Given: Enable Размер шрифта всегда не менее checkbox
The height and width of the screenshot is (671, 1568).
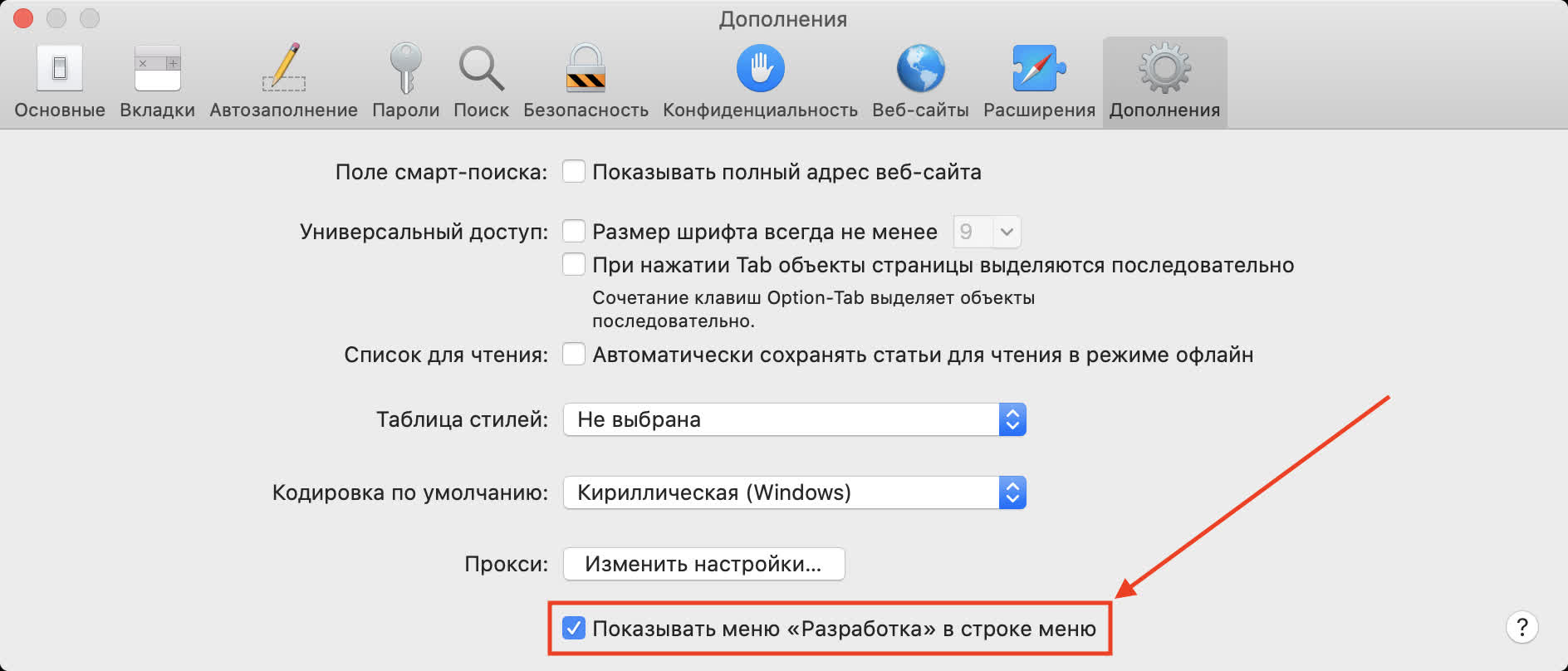Looking at the screenshot, I should click(x=574, y=231).
